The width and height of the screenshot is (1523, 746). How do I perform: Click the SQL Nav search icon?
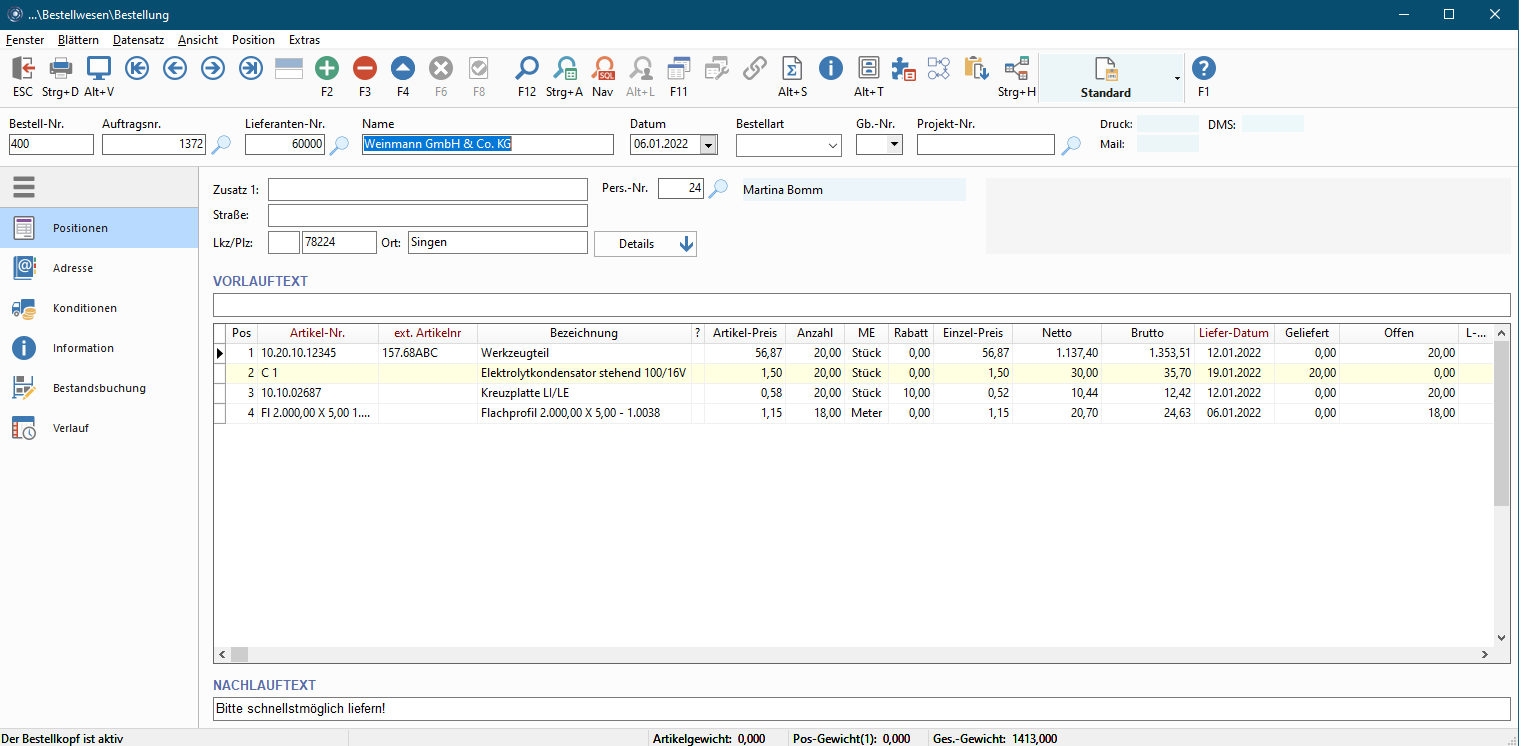pos(603,68)
